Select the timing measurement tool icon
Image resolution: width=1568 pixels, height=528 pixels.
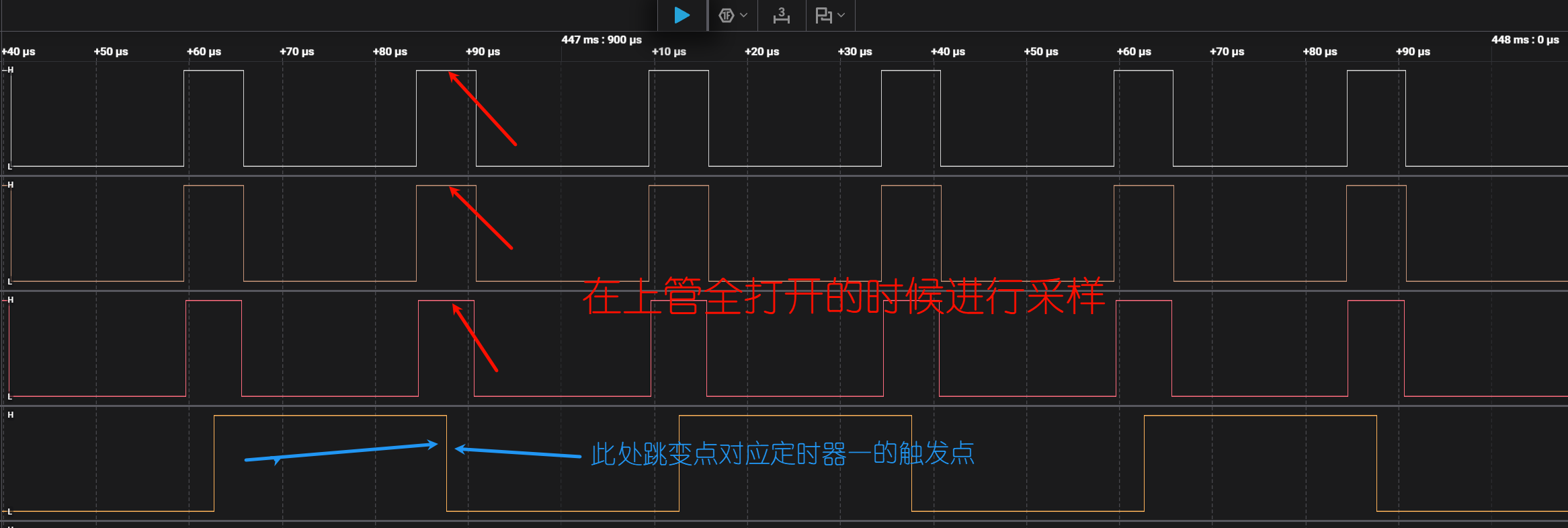click(781, 15)
